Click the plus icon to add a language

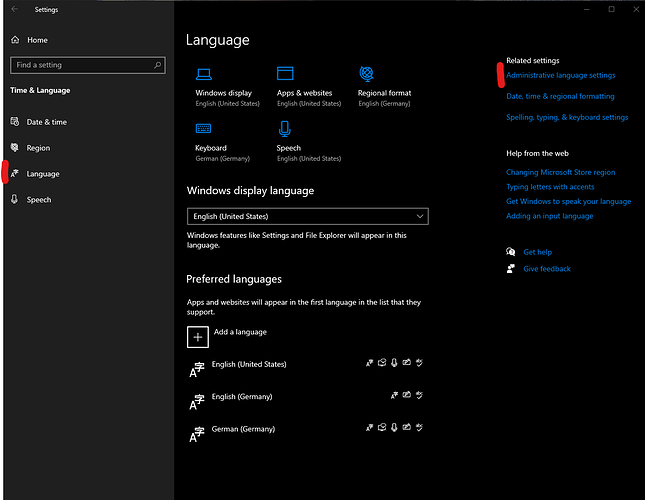pyautogui.click(x=197, y=337)
